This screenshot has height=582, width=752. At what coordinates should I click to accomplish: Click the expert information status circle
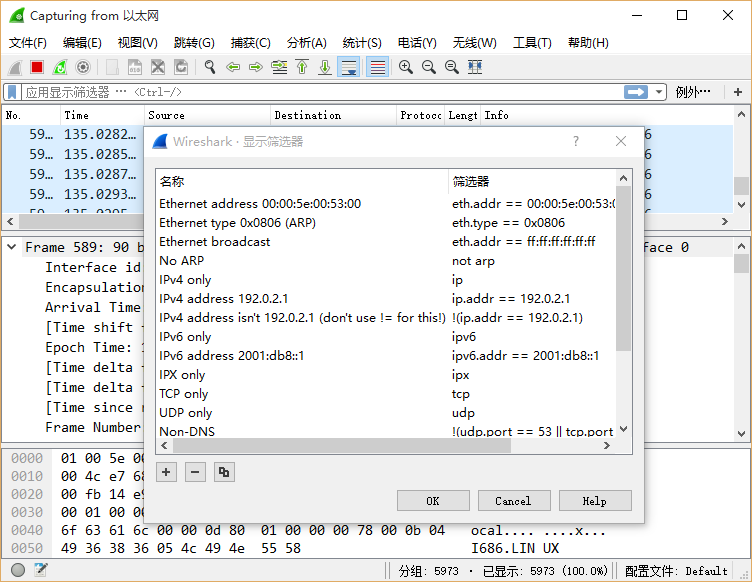pyautogui.click(x=18, y=570)
